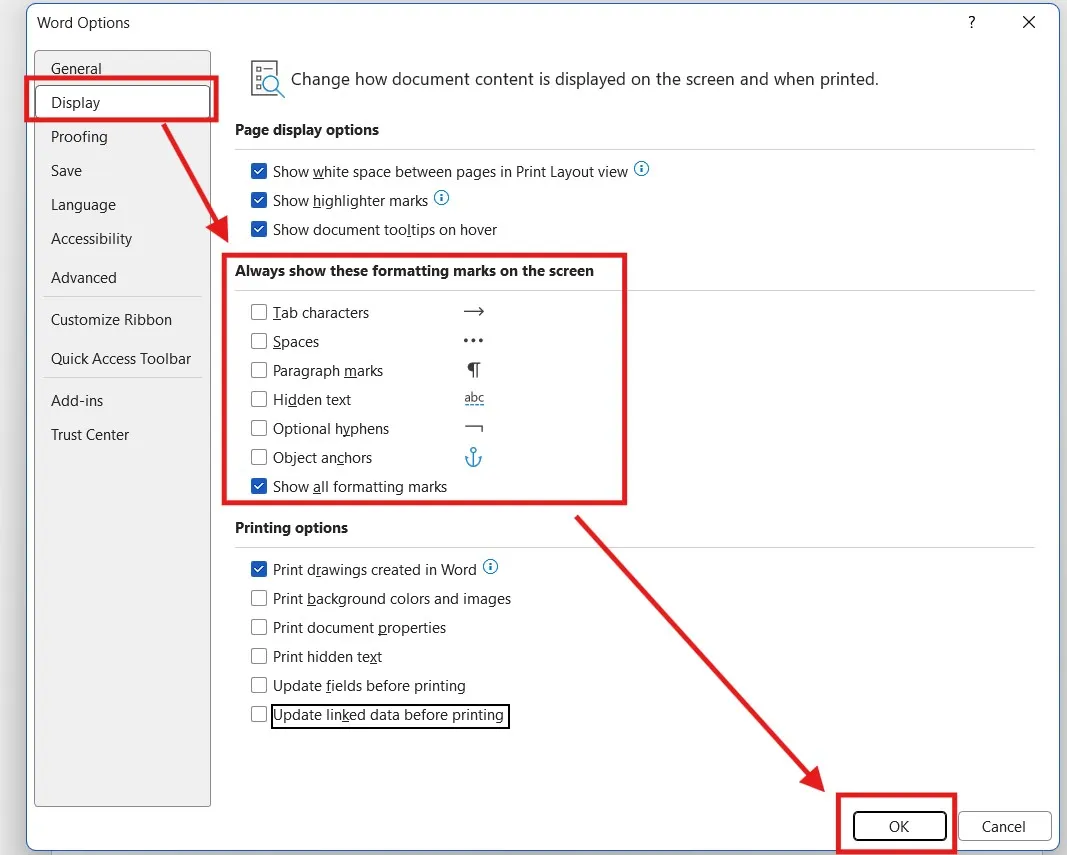The height and width of the screenshot is (855, 1067).
Task: Enable Spaces formatting mark
Action: pyautogui.click(x=259, y=341)
